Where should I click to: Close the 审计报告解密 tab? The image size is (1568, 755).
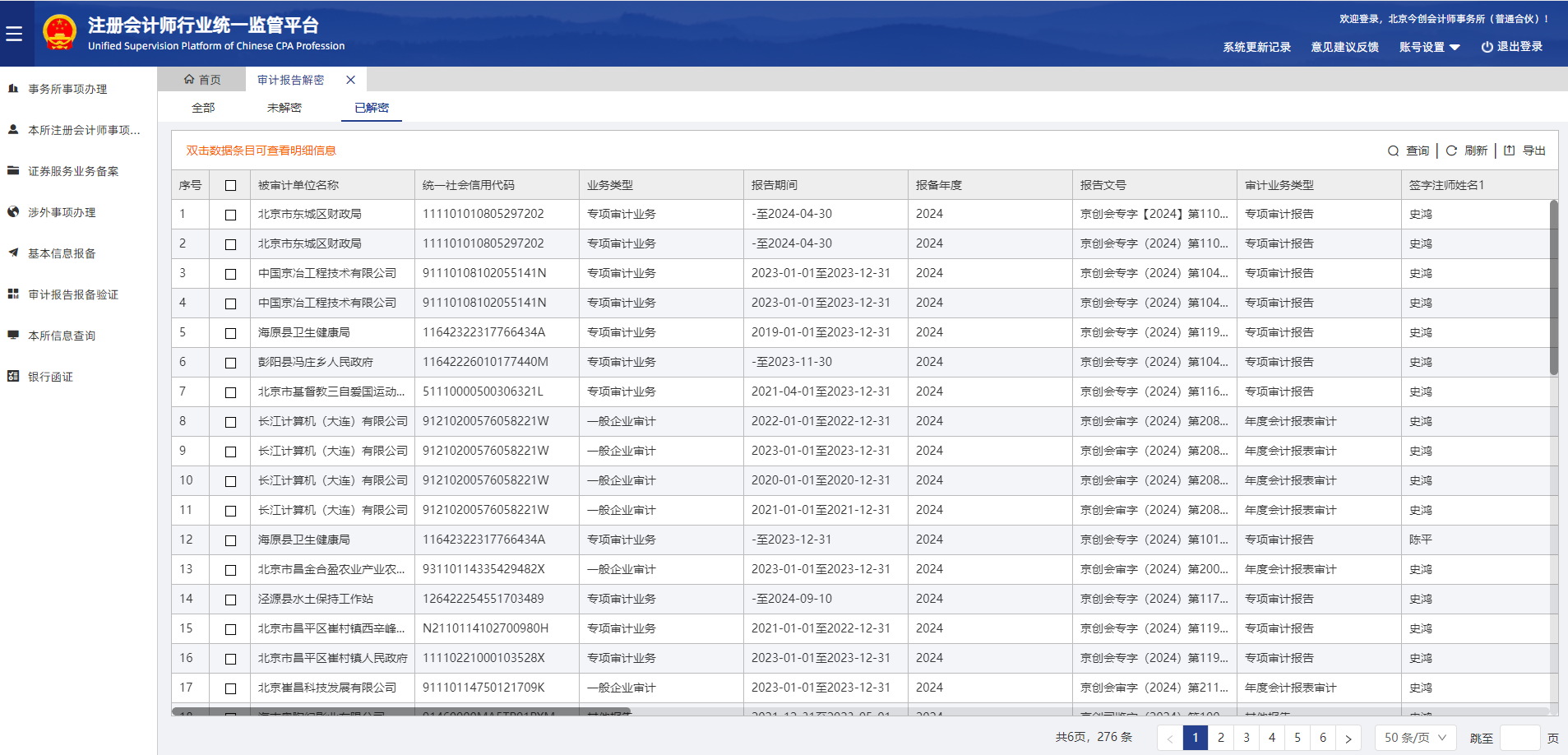[x=350, y=80]
